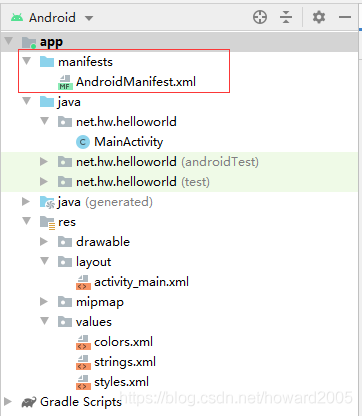Click the Gradle elephant icon
Viewport: 362px width, 416px height.
coord(29,402)
